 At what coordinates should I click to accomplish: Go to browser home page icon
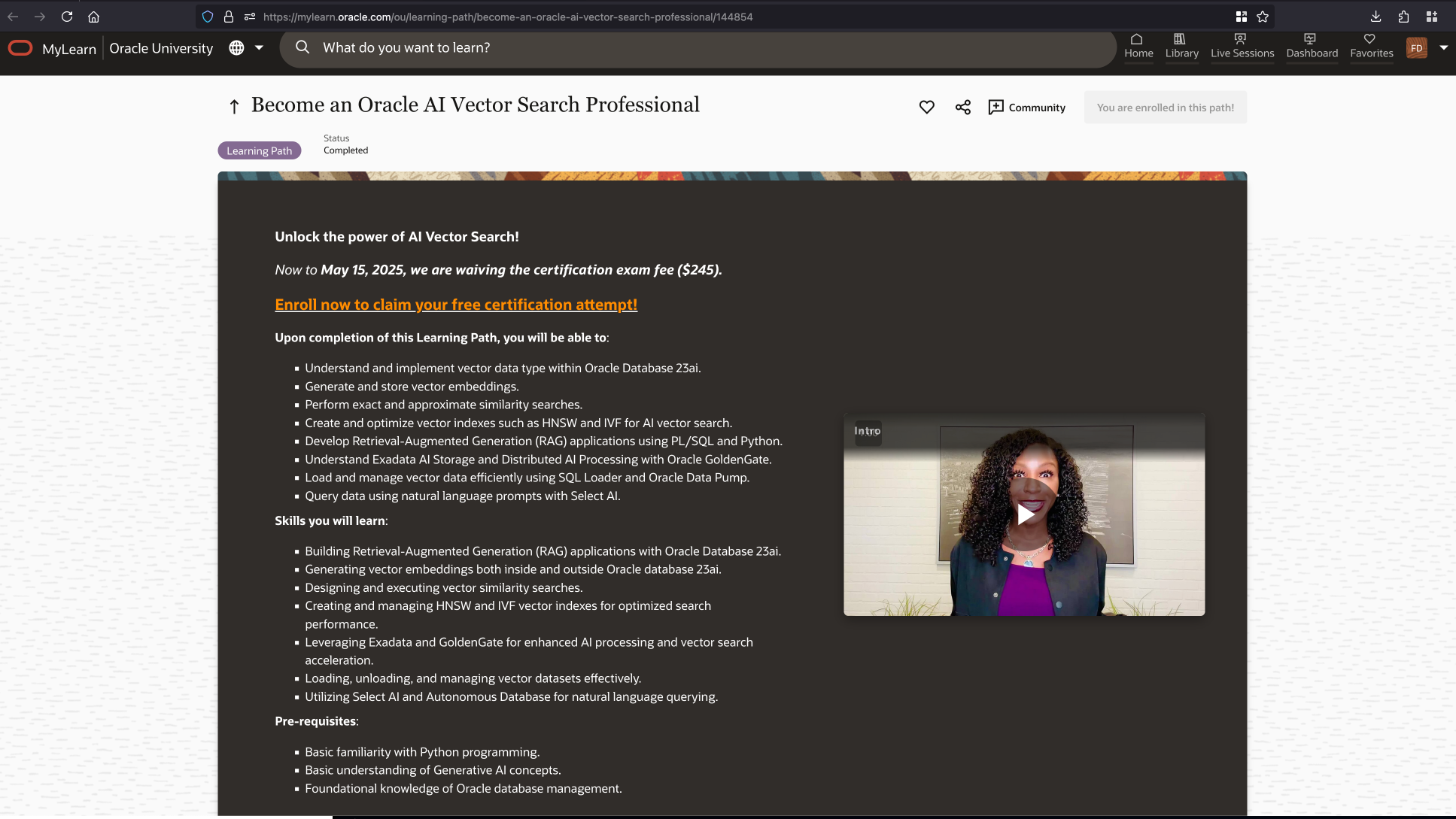(x=94, y=17)
